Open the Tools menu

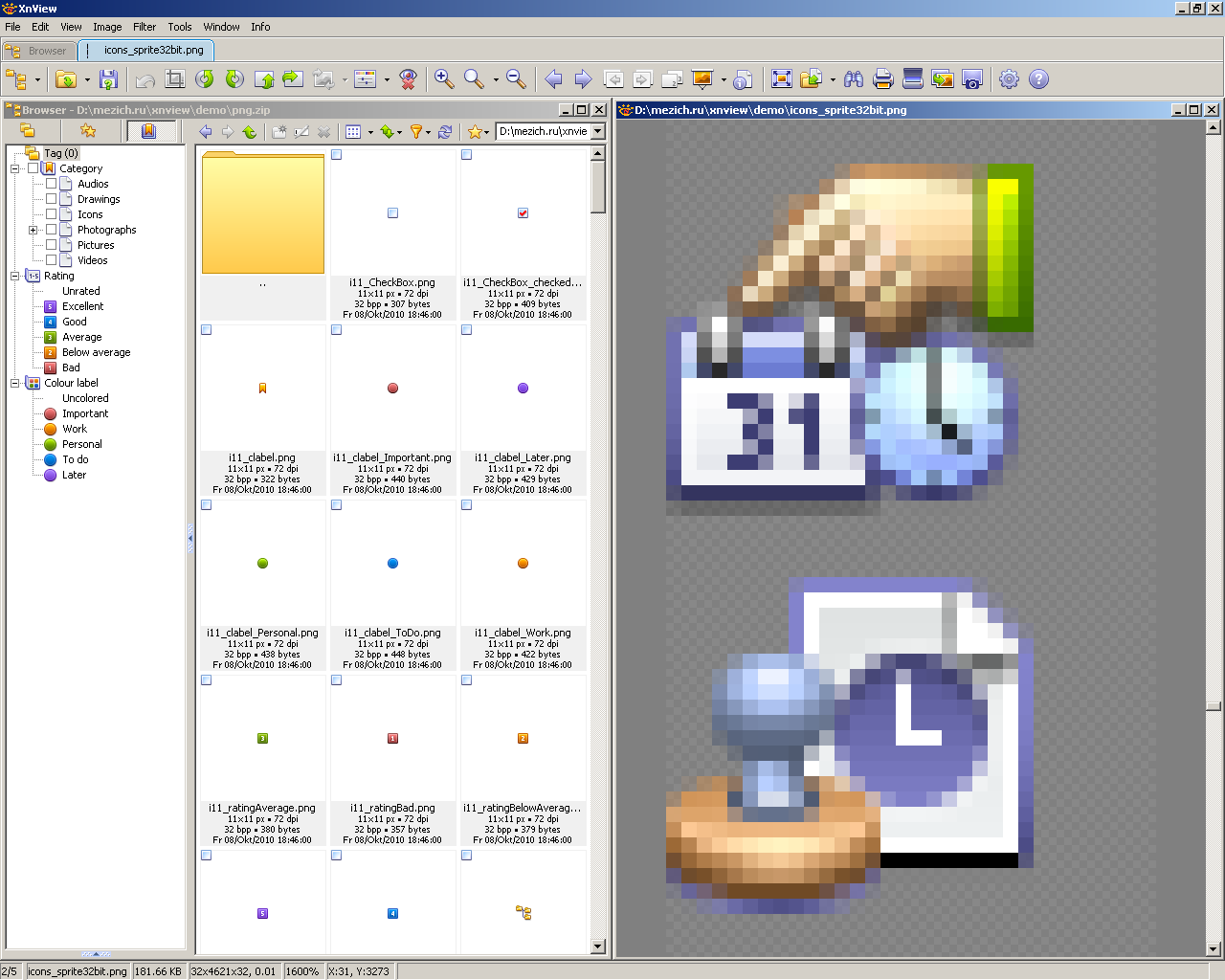180,27
